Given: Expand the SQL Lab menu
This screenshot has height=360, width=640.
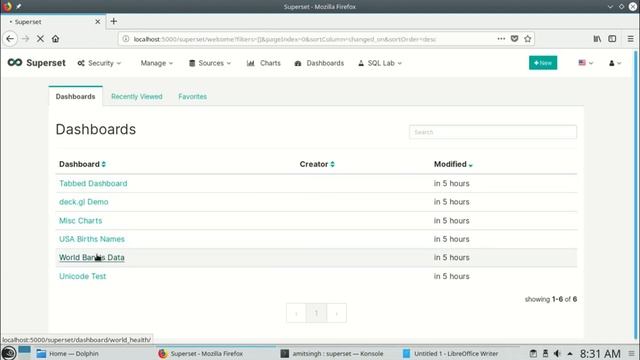Looking at the screenshot, I should [380, 63].
